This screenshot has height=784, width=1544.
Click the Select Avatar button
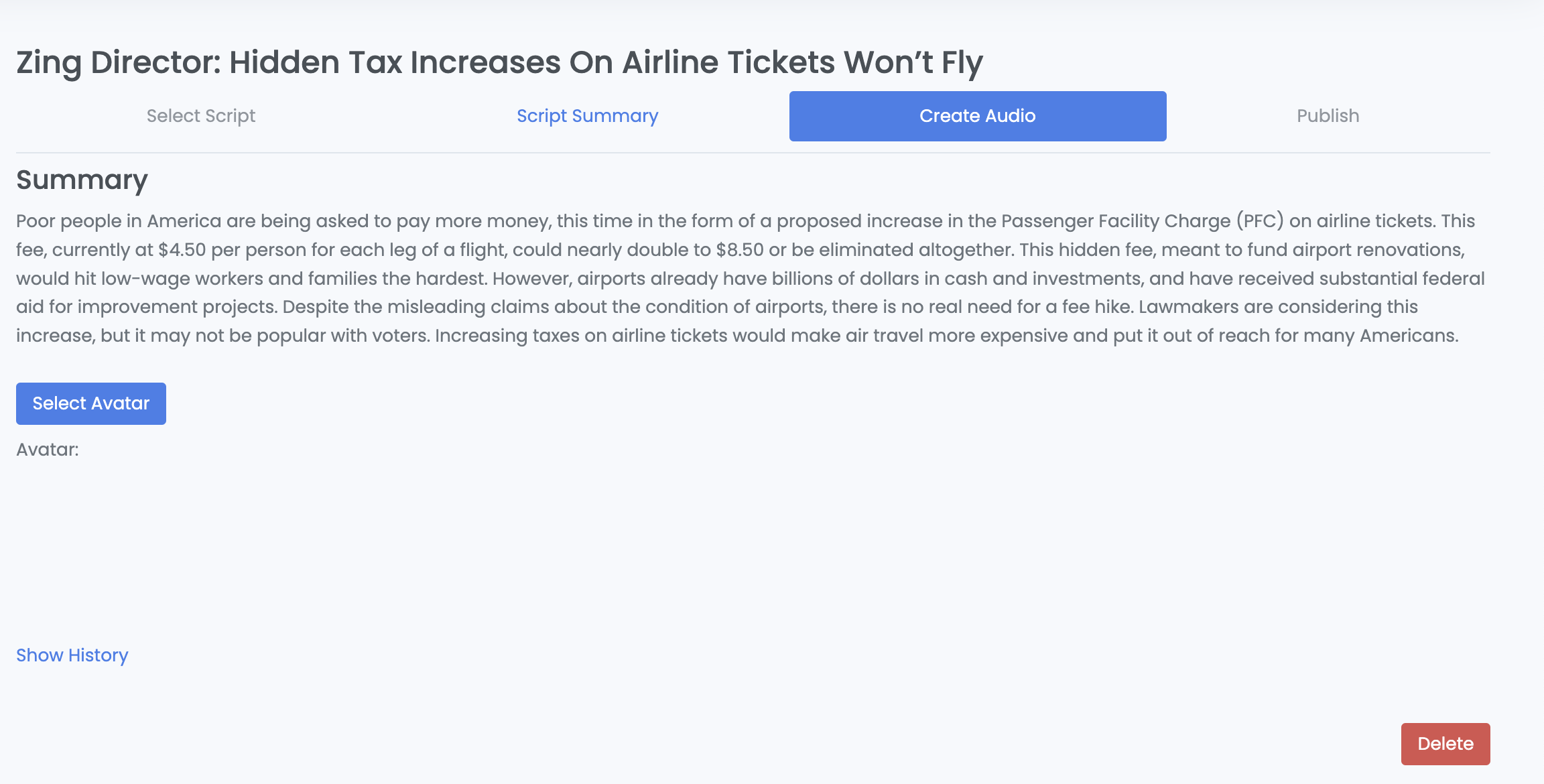click(91, 403)
